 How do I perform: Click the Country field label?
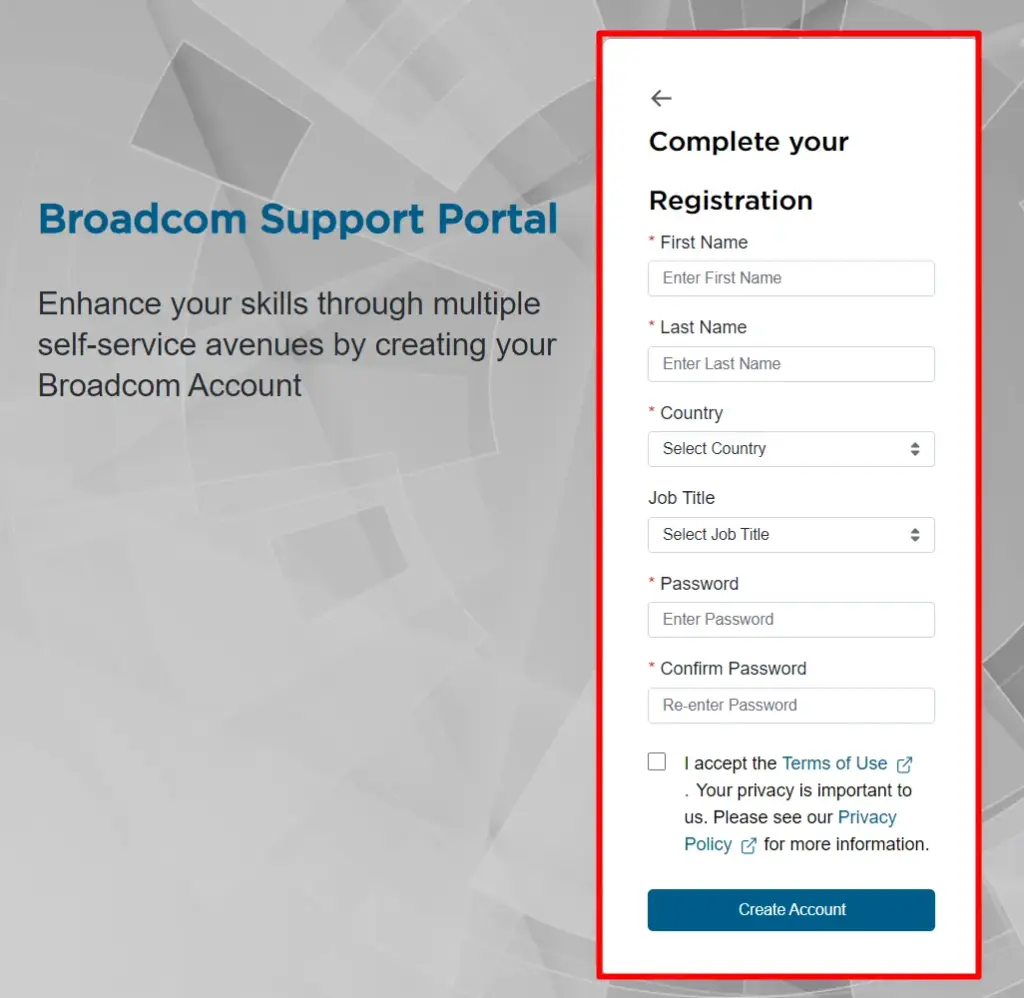691,413
